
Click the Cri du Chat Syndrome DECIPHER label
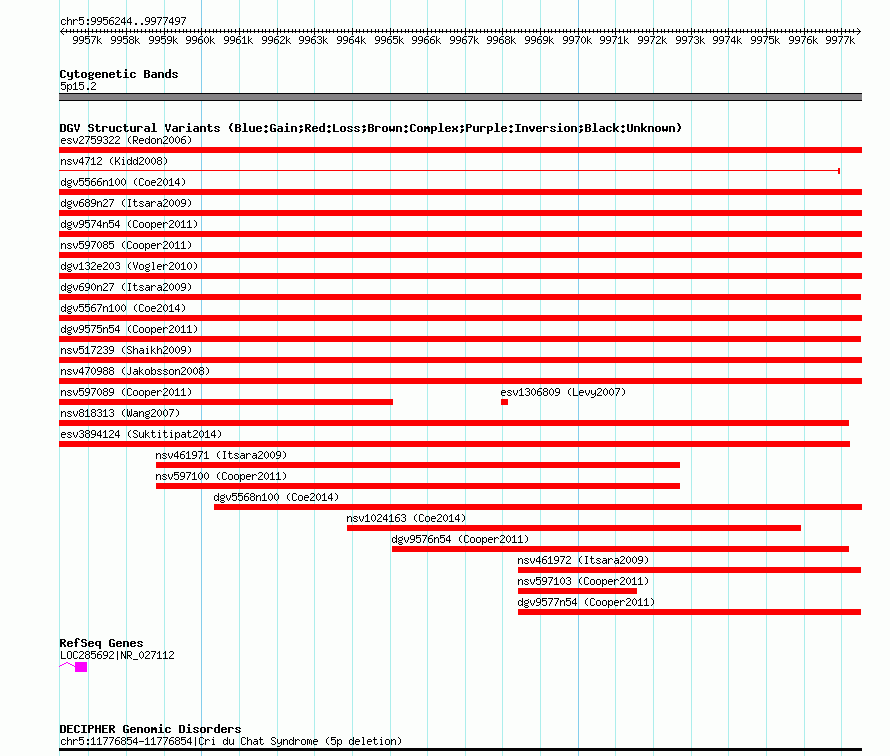pyautogui.click(x=231, y=741)
